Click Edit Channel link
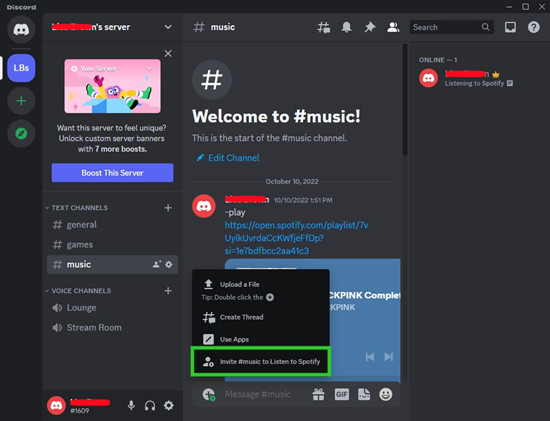Image resolution: width=550 pixels, height=421 pixels. click(x=228, y=158)
